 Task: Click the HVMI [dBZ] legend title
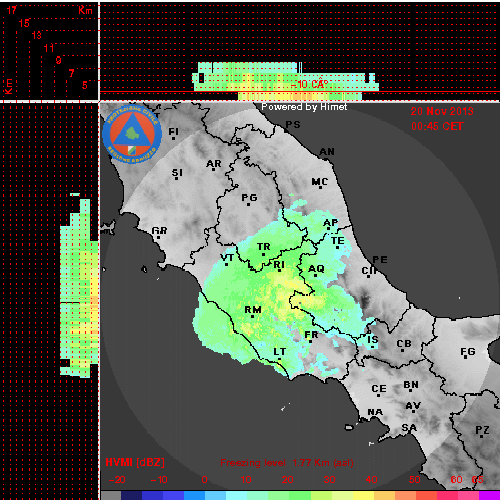click(x=135, y=462)
